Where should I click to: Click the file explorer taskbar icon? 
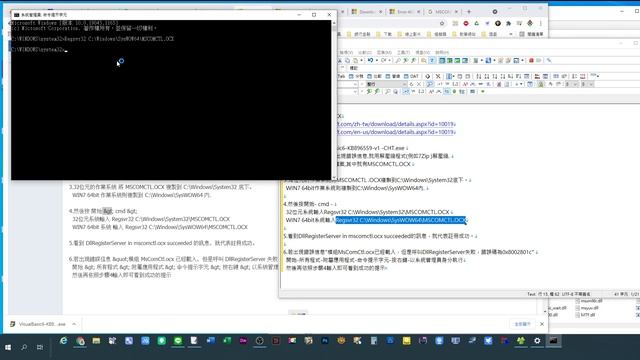coord(96,341)
